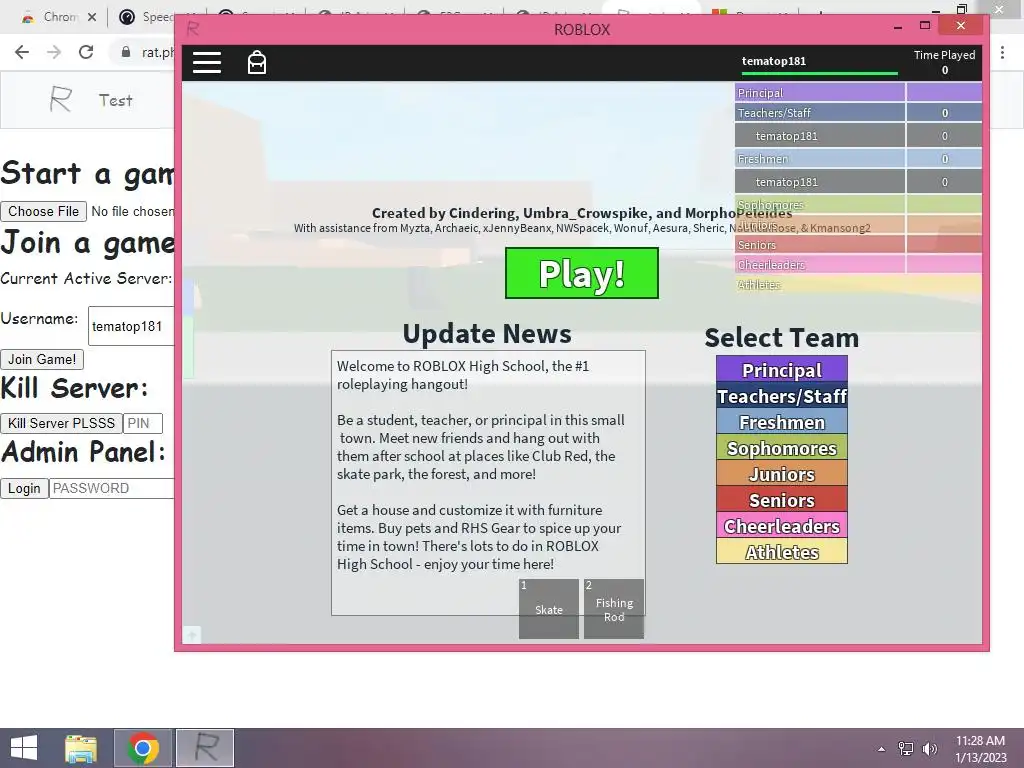
Task: Click the green Play! button
Action: (581, 273)
